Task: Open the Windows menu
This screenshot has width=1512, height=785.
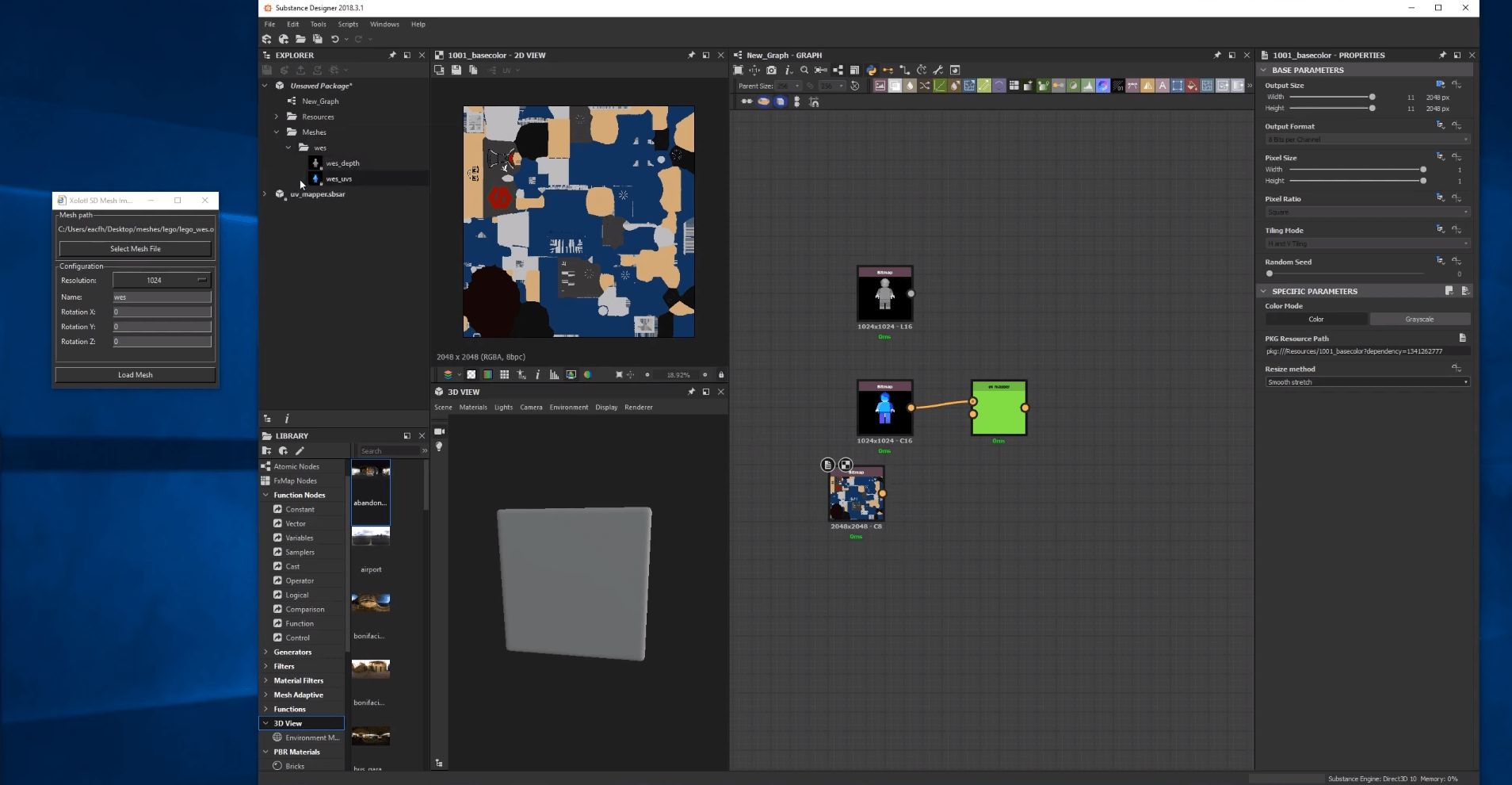Action: (x=384, y=24)
